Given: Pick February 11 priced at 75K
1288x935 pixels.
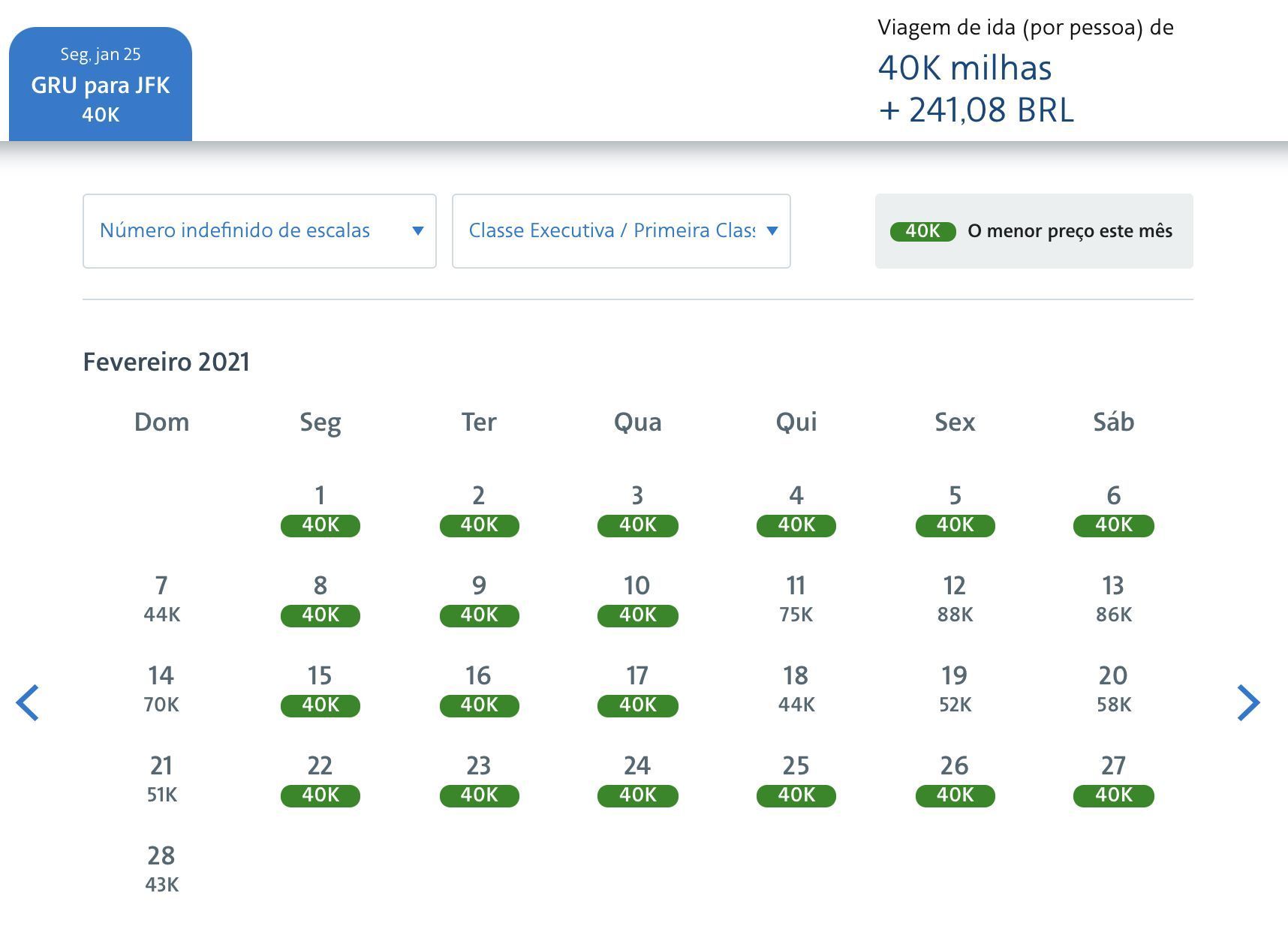Looking at the screenshot, I should pyautogui.click(x=796, y=600).
